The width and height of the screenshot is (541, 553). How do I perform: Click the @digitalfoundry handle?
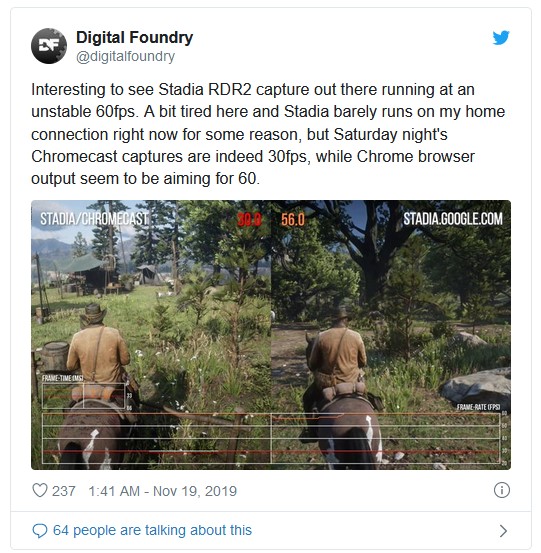point(125,56)
